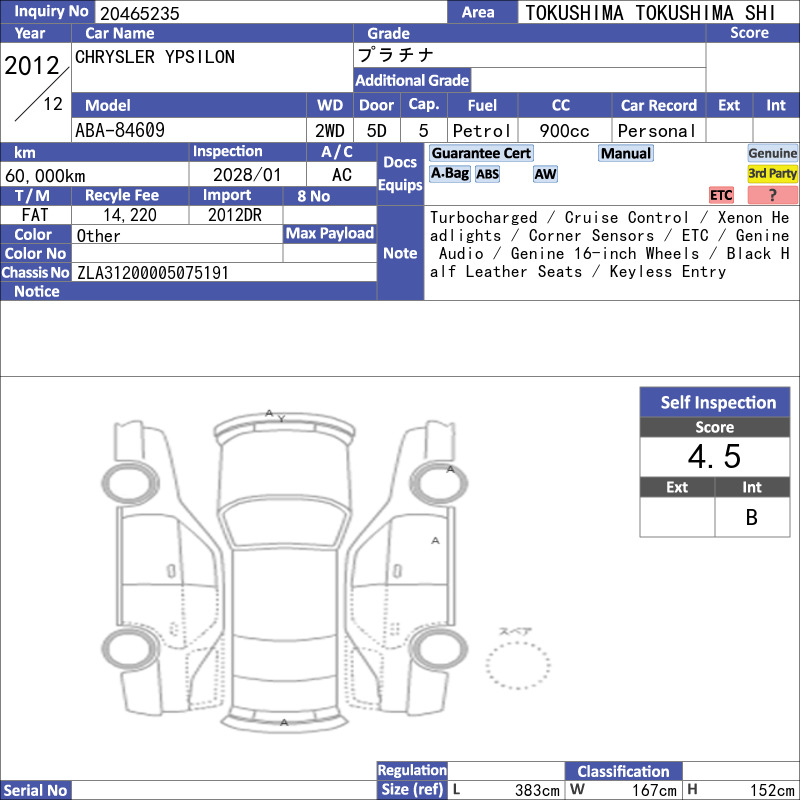Screen dimensions: 800x800
Task: Select chassis number ZLA31200005075191
Action: (153, 273)
